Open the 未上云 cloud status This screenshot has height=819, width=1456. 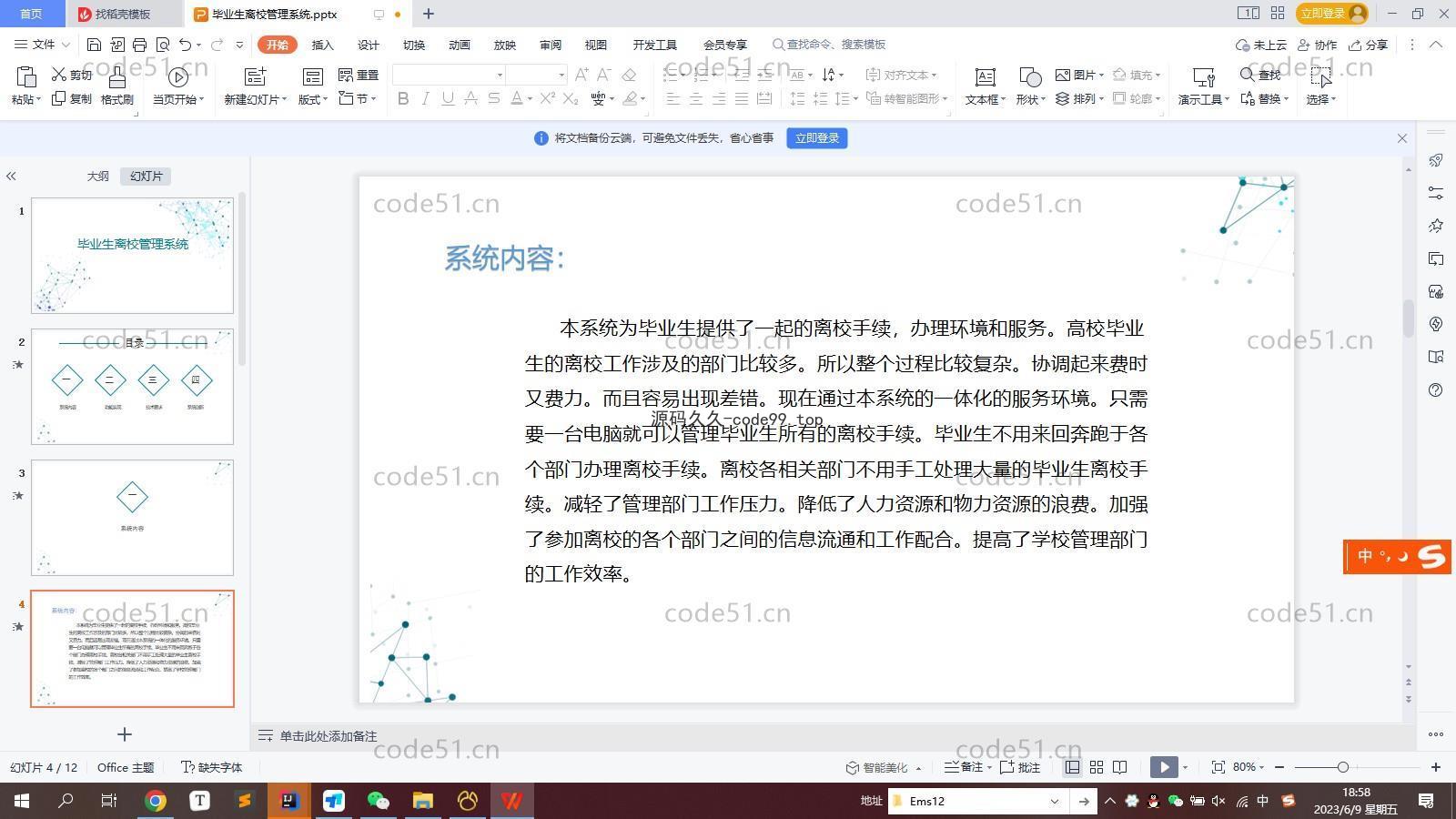point(1261,45)
